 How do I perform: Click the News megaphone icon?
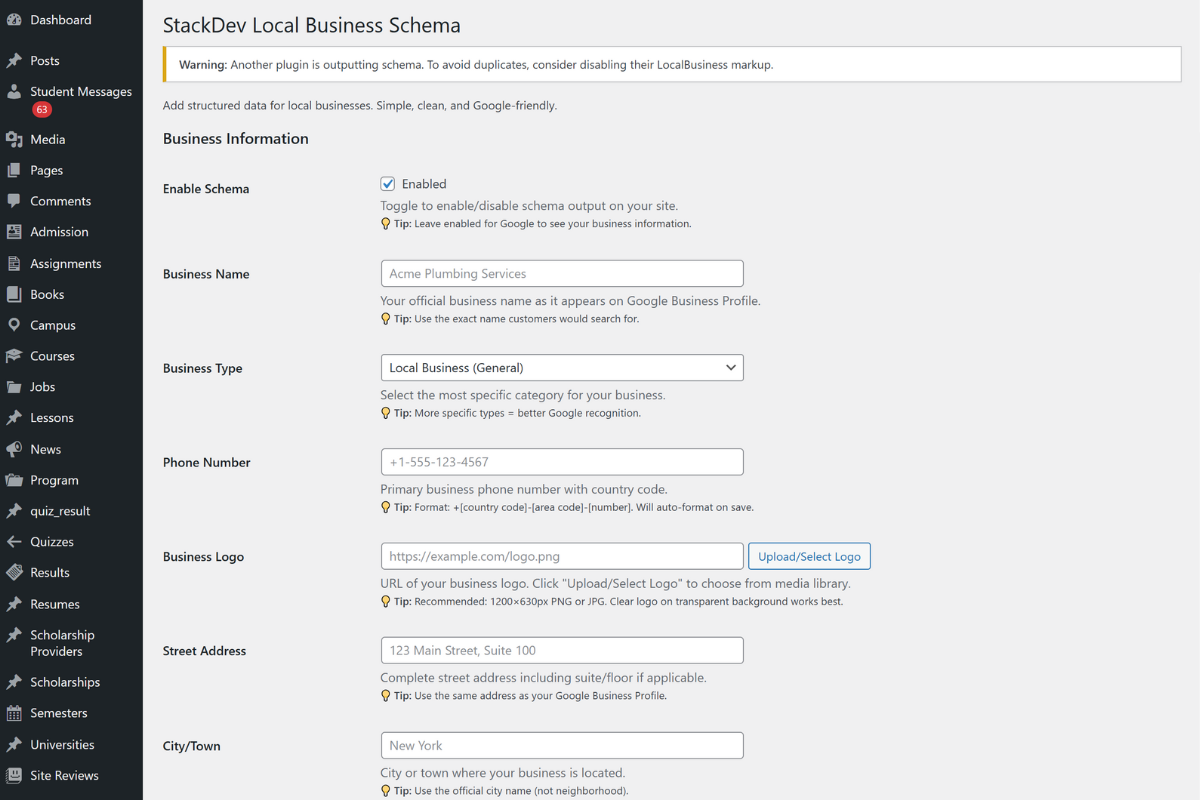14,449
